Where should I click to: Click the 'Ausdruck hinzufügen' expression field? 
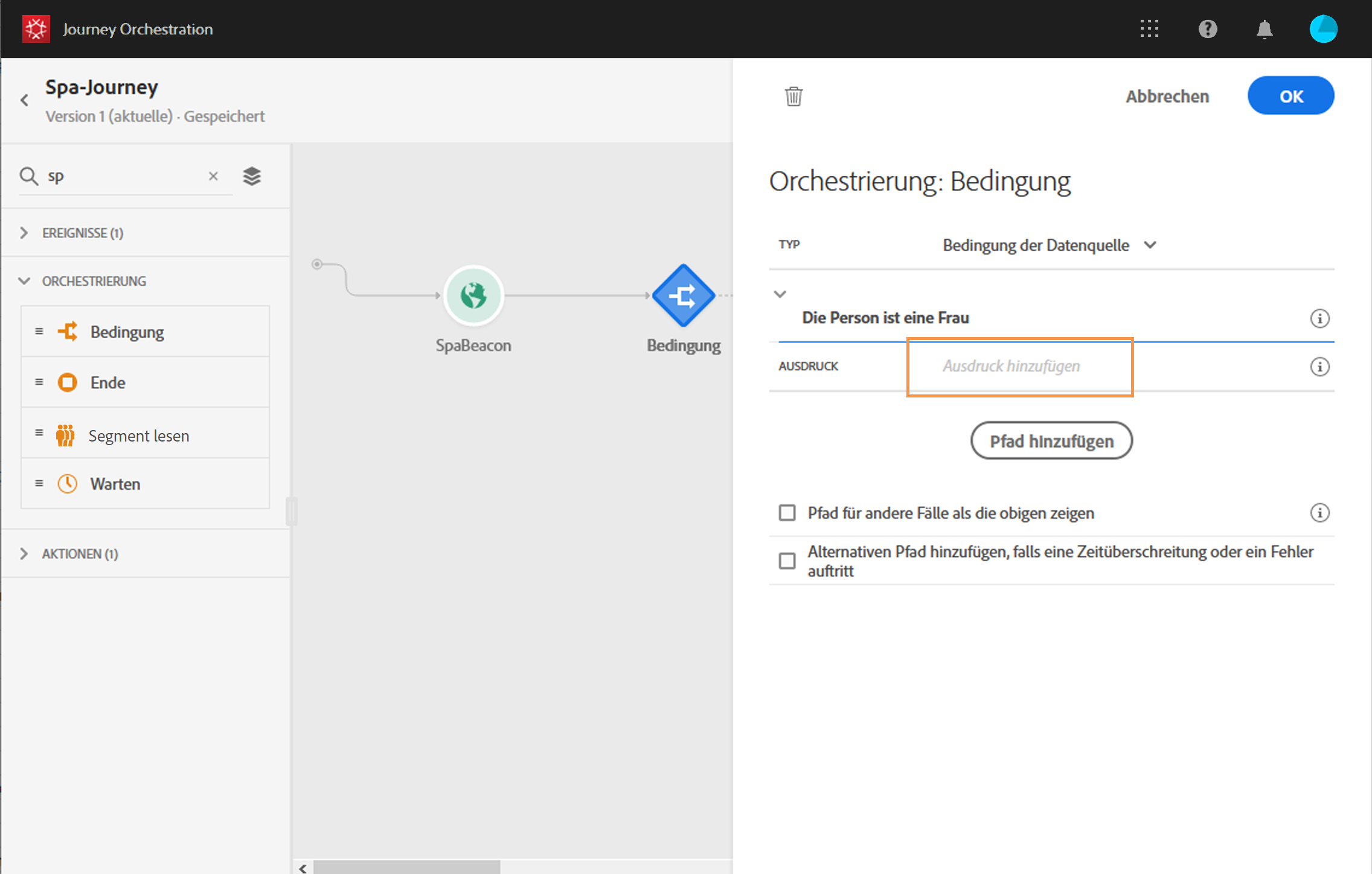tap(1019, 366)
